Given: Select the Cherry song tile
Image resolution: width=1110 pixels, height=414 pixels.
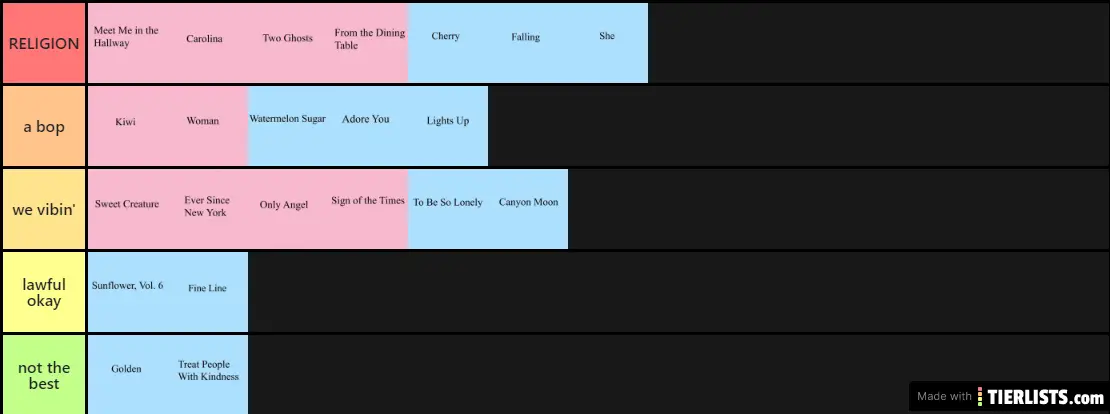Looking at the screenshot, I should (448, 43).
